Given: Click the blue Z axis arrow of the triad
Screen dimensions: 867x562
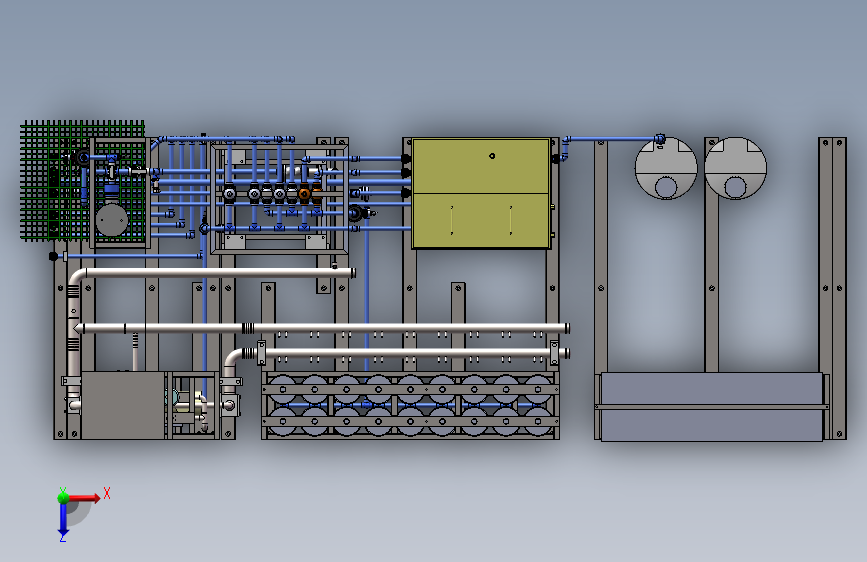Looking at the screenshot, I should click(63, 519).
